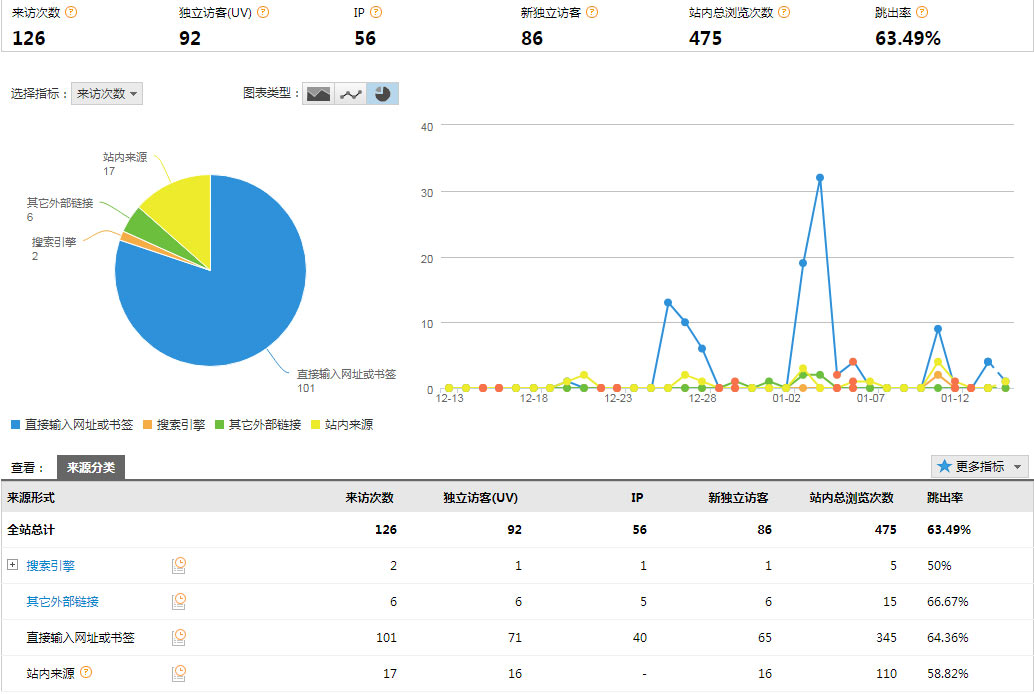Open the 选择指标 来访次数 dropdown

[107, 94]
